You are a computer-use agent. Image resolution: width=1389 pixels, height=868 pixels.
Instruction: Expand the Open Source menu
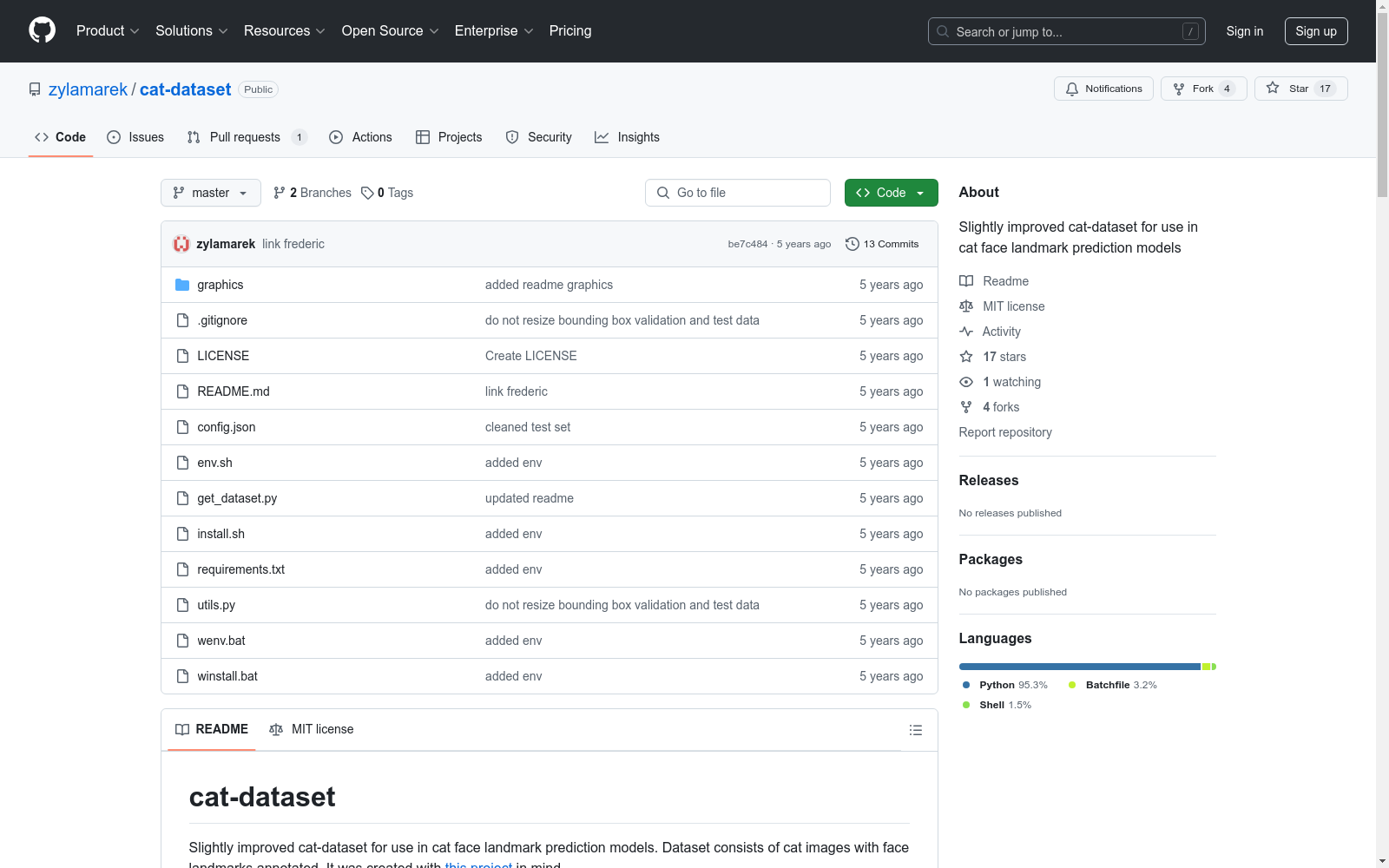click(391, 31)
